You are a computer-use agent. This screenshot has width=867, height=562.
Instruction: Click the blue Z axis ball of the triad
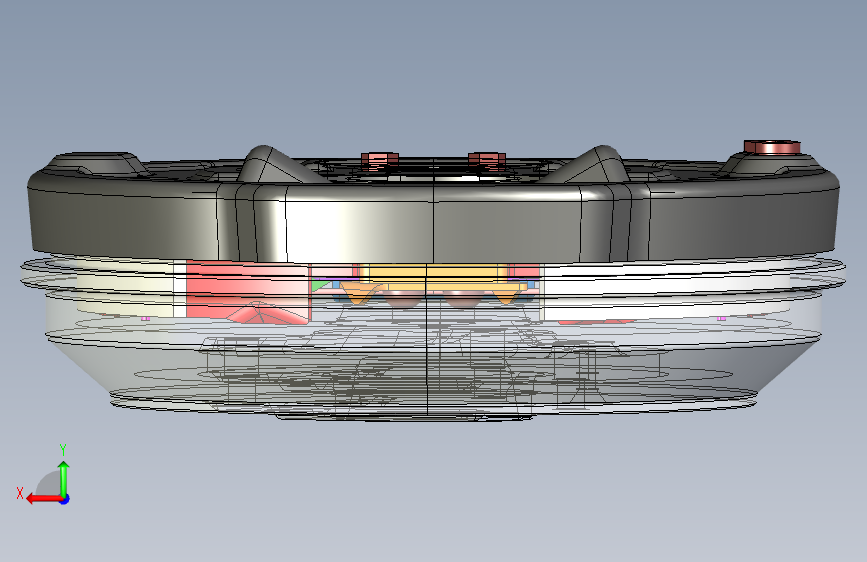pos(65,499)
